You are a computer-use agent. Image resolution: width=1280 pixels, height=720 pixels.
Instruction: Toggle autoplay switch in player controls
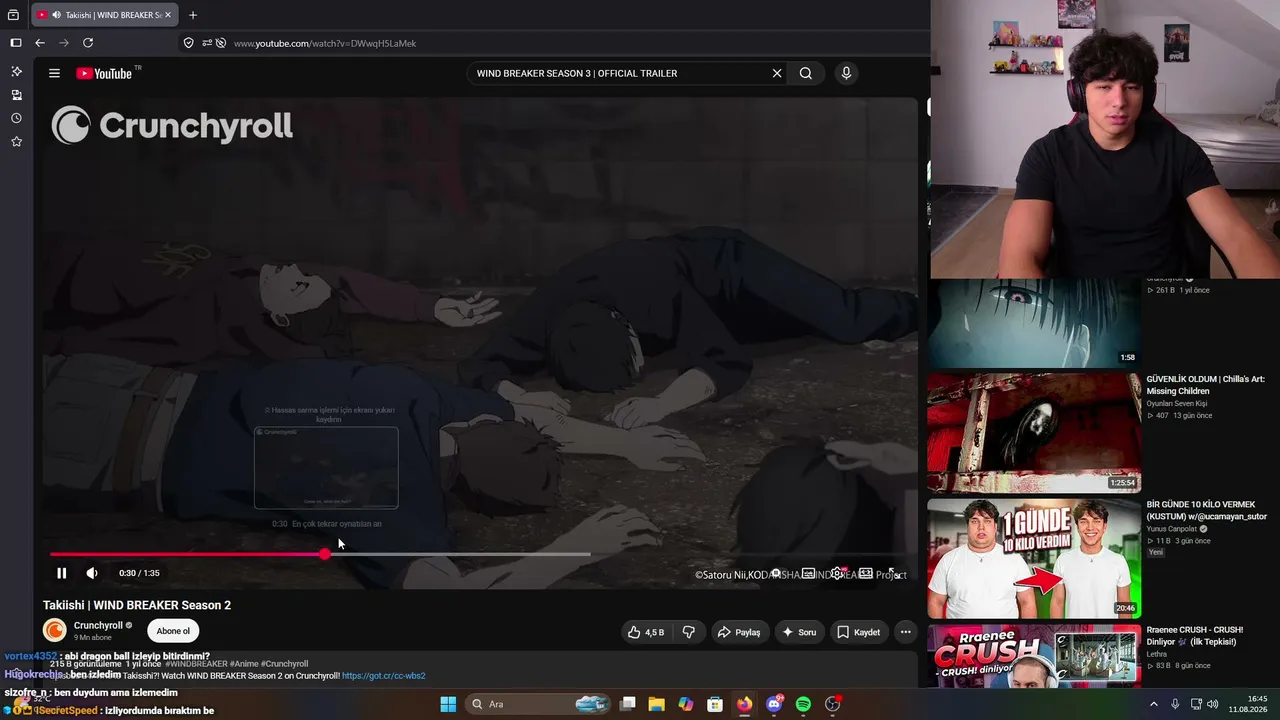pos(776,574)
